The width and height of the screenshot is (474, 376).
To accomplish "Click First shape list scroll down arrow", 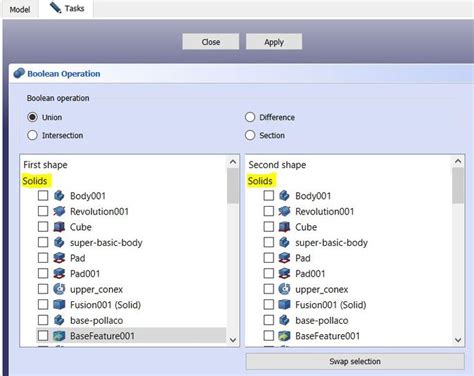I will coord(233,340).
